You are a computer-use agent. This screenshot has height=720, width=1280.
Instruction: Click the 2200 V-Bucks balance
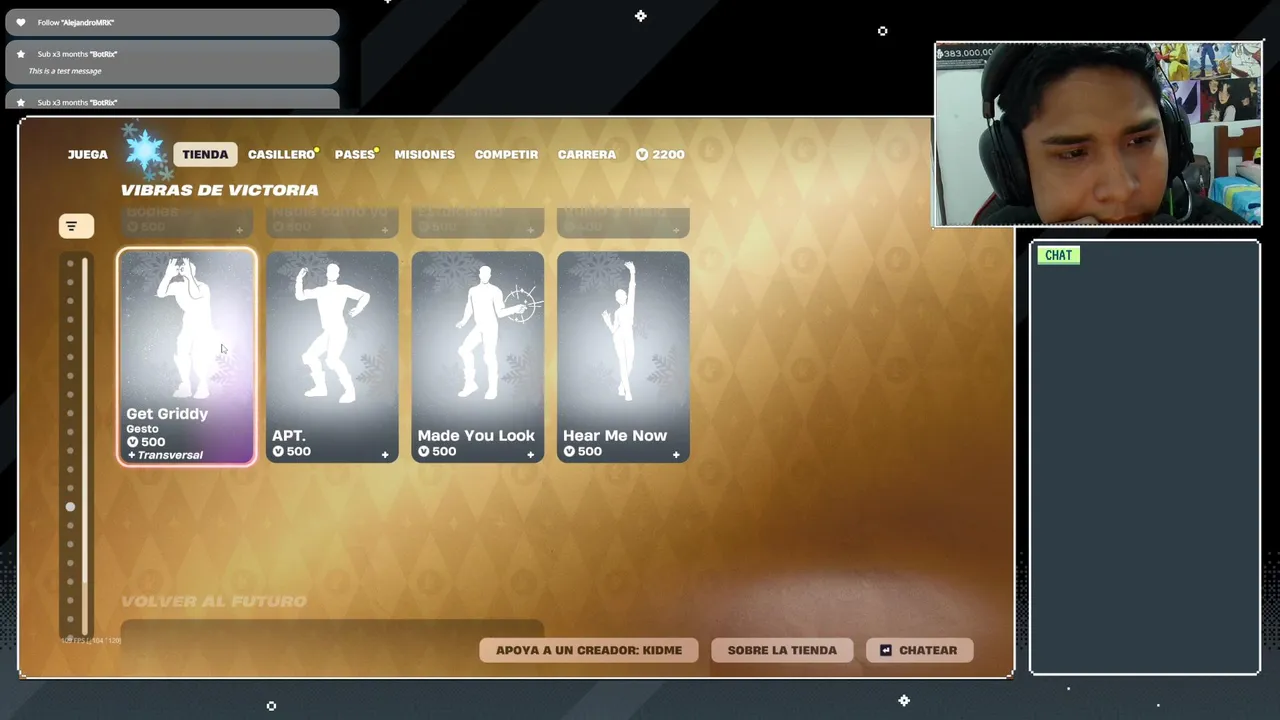coord(660,154)
